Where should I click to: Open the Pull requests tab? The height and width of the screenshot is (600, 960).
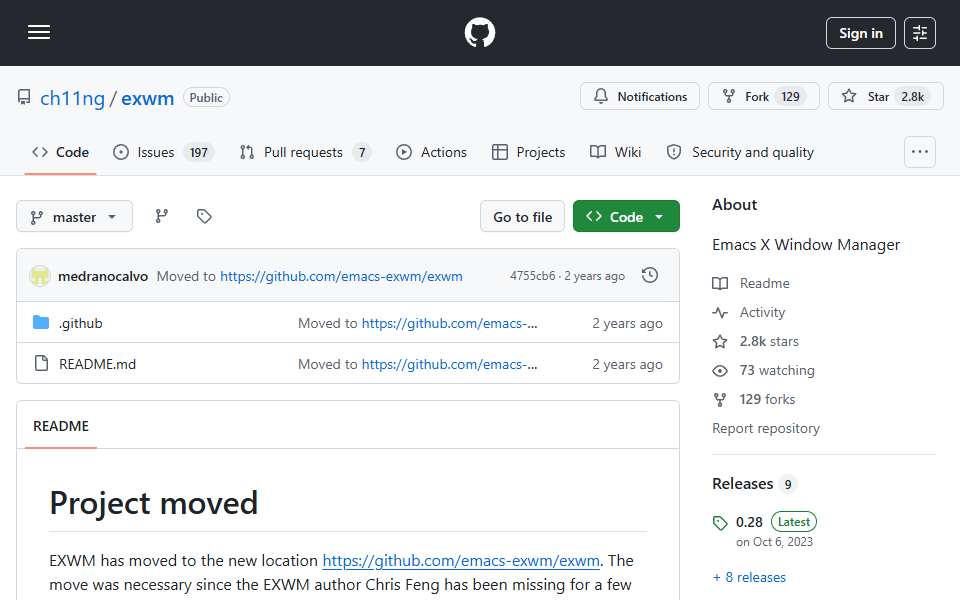click(x=305, y=152)
